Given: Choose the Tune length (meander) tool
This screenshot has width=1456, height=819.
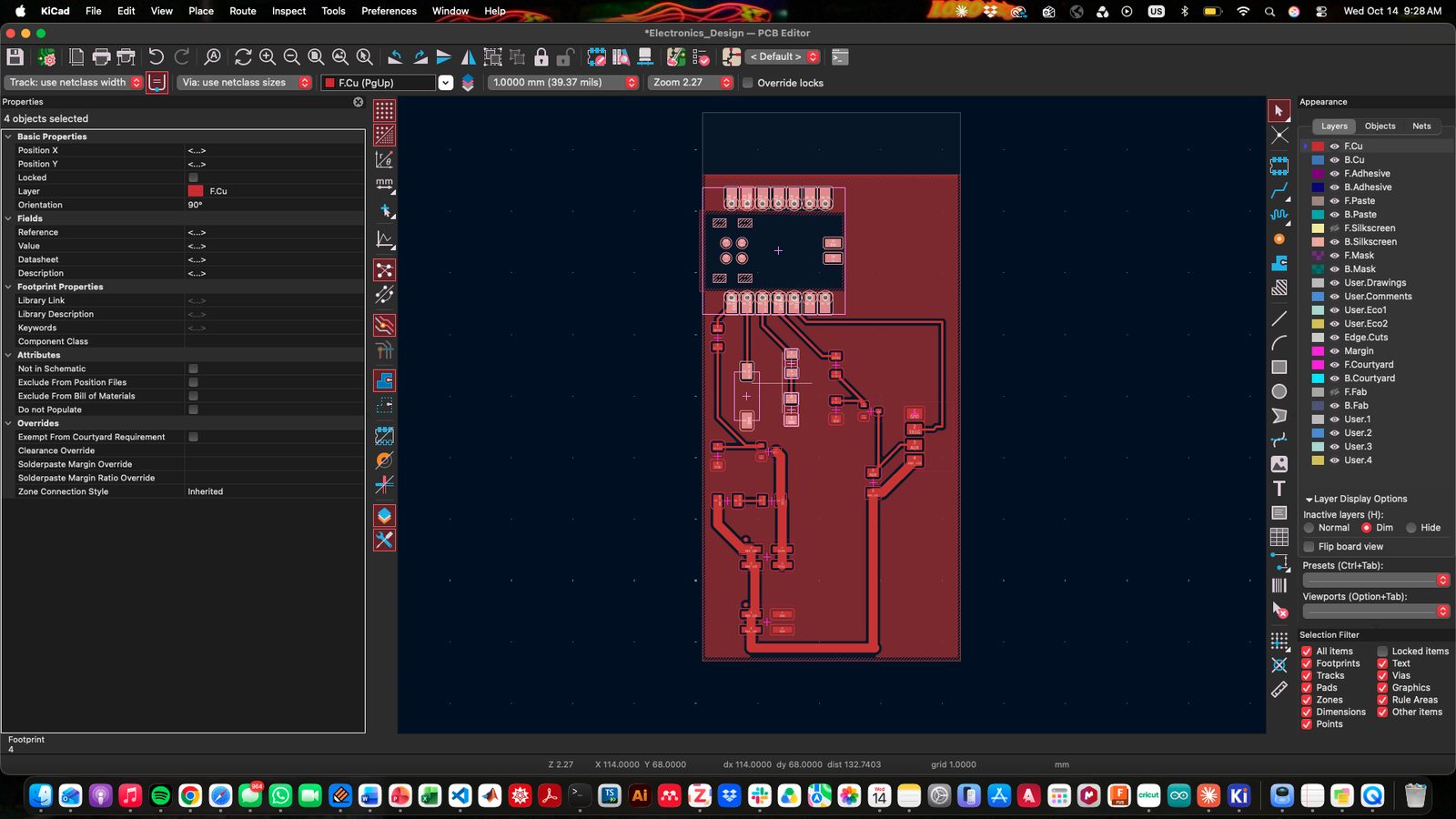Looking at the screenshot, I should pos(1279,216).
